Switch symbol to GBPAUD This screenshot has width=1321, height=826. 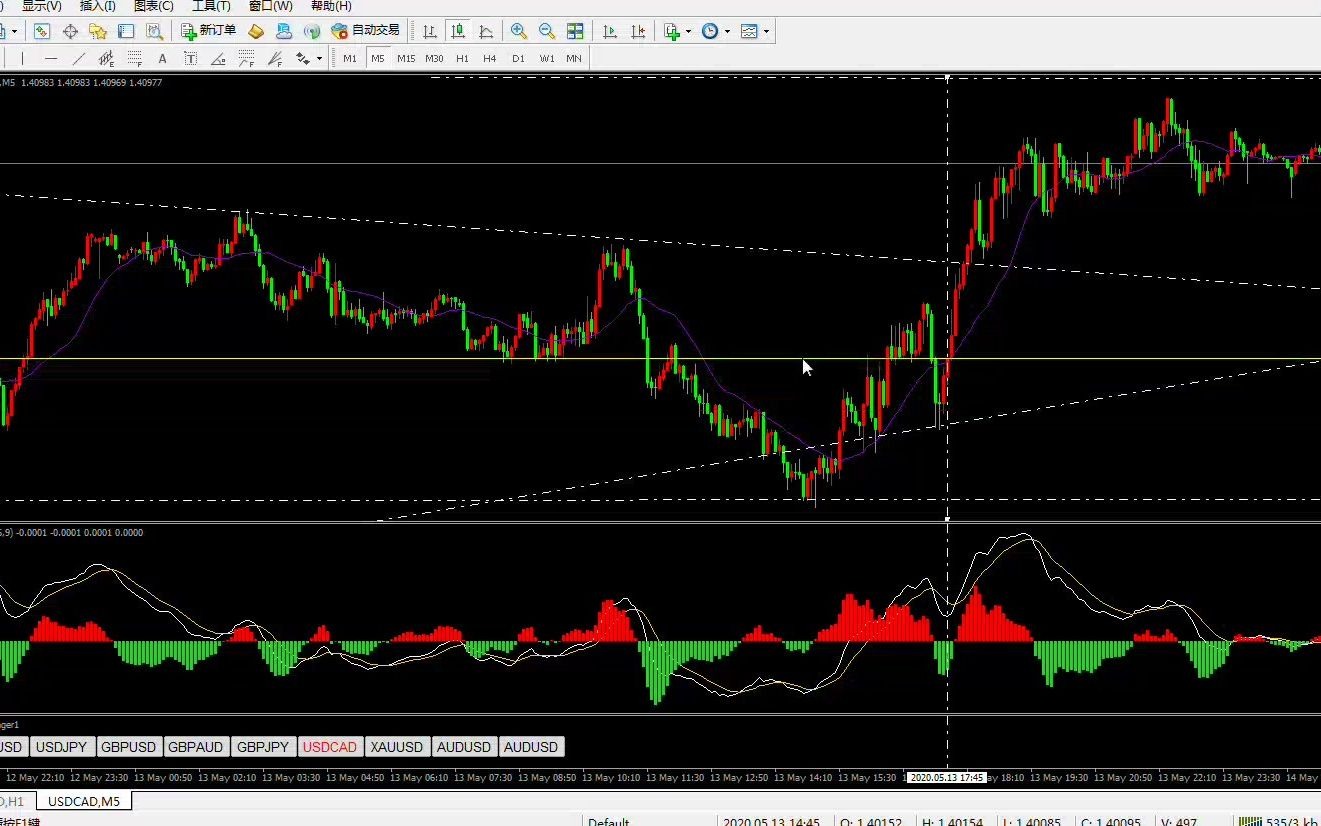coord(196,747)
